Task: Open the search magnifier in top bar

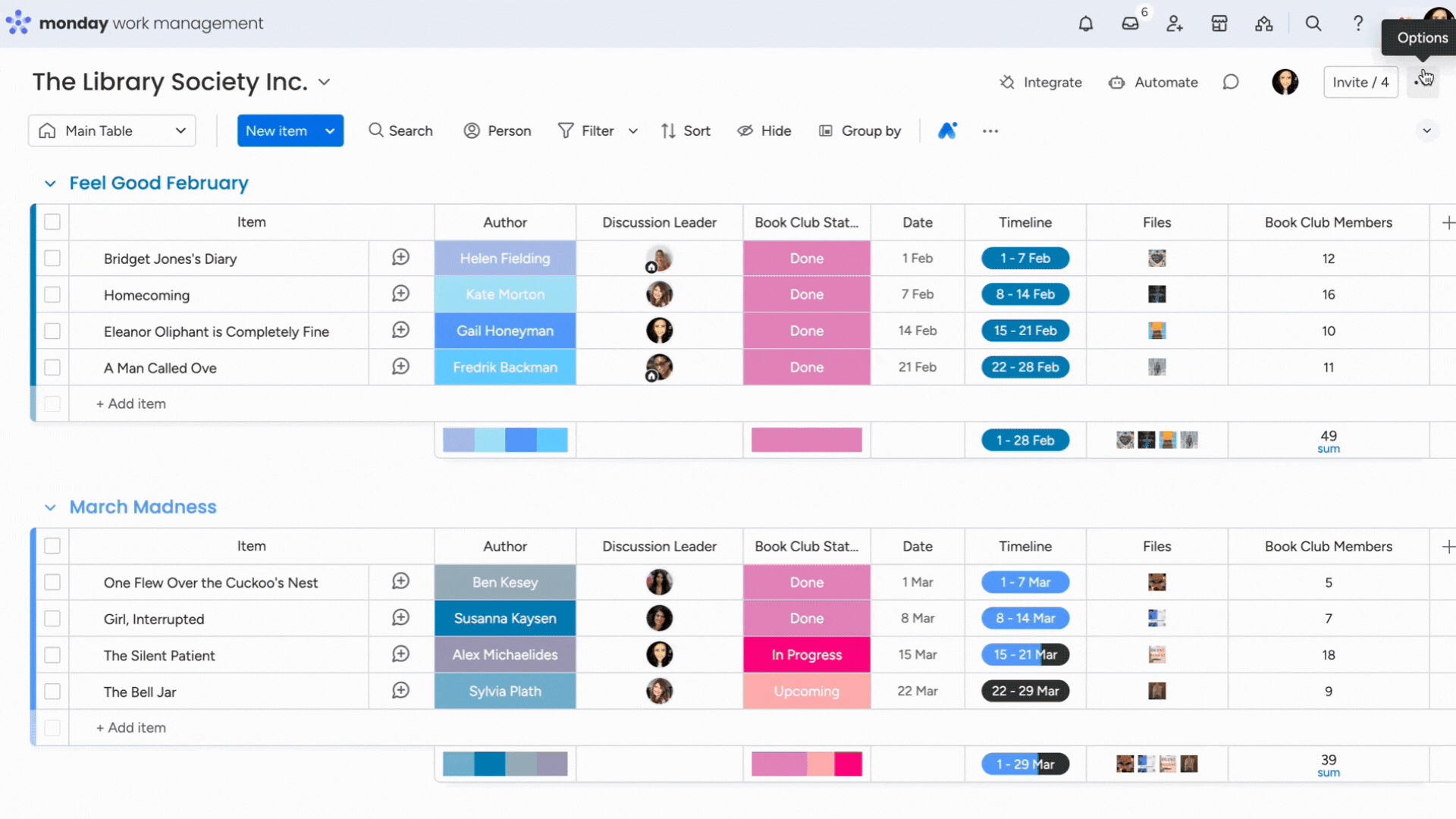Action: (x=1313, y=24)
